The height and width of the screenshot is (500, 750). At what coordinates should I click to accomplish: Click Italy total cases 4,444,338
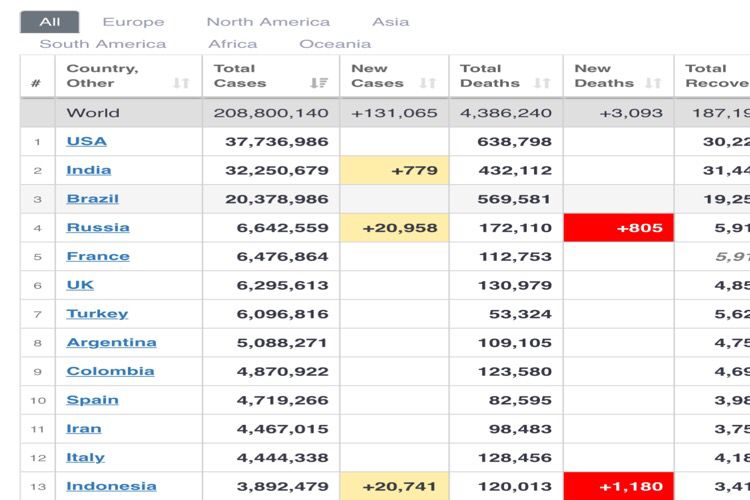[x=283, y=457]
